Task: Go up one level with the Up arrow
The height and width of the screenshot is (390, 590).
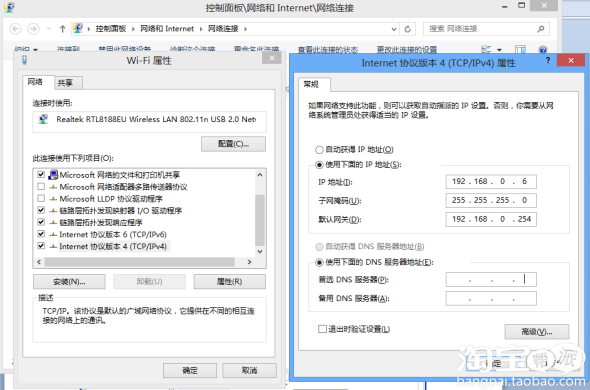Action: click(62, 29)
